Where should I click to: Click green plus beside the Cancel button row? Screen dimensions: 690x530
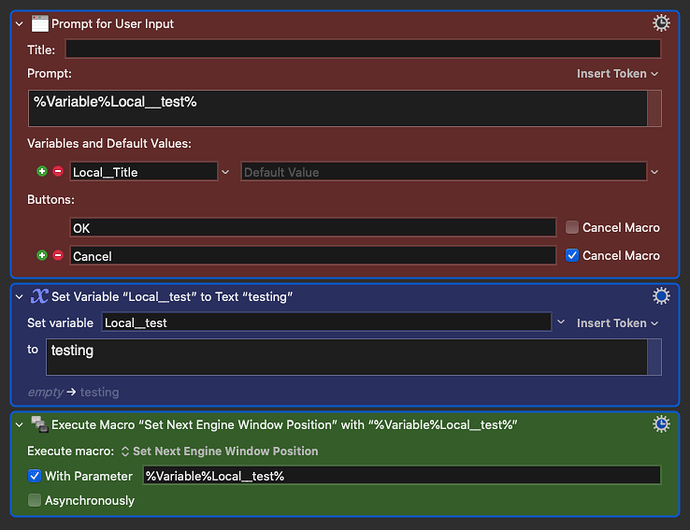click(x=42, y=256)
